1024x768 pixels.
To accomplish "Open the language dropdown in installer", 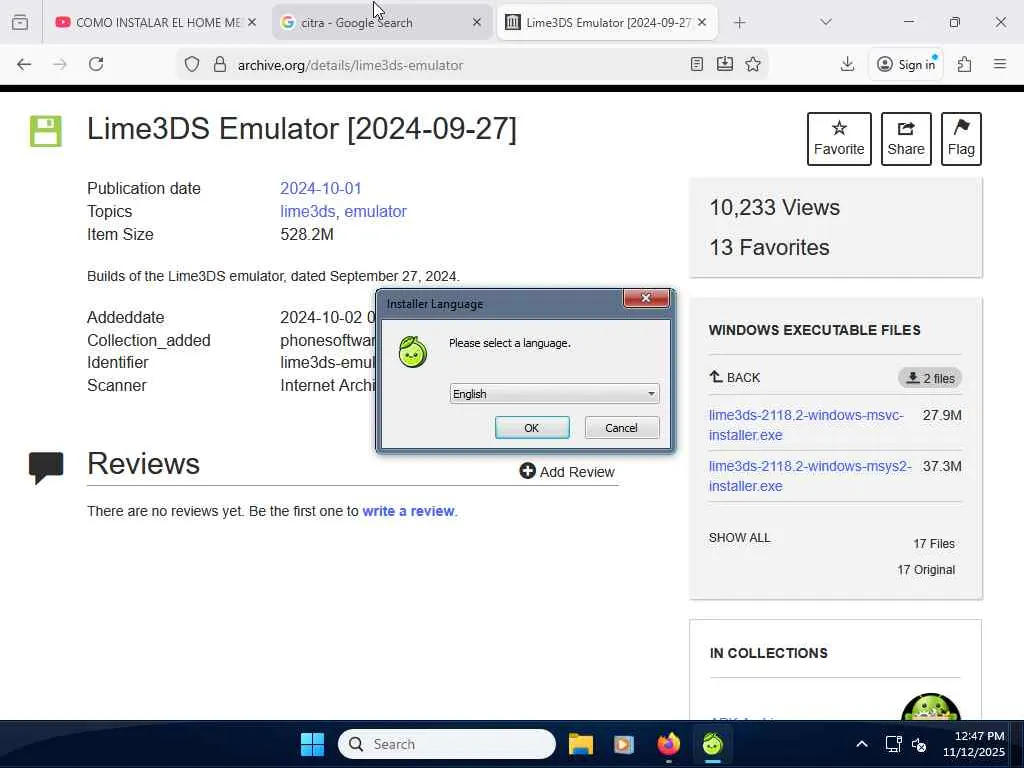I will [554, 394].
